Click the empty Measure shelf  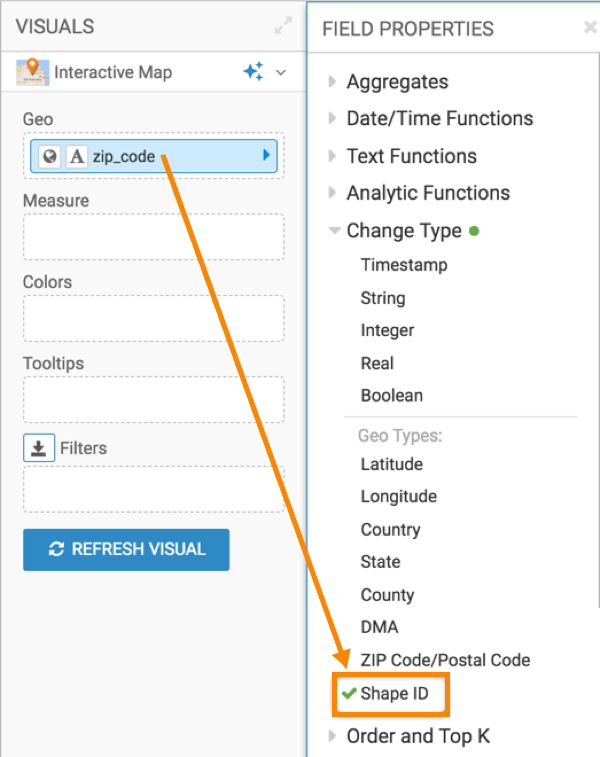tap(153, 236)
